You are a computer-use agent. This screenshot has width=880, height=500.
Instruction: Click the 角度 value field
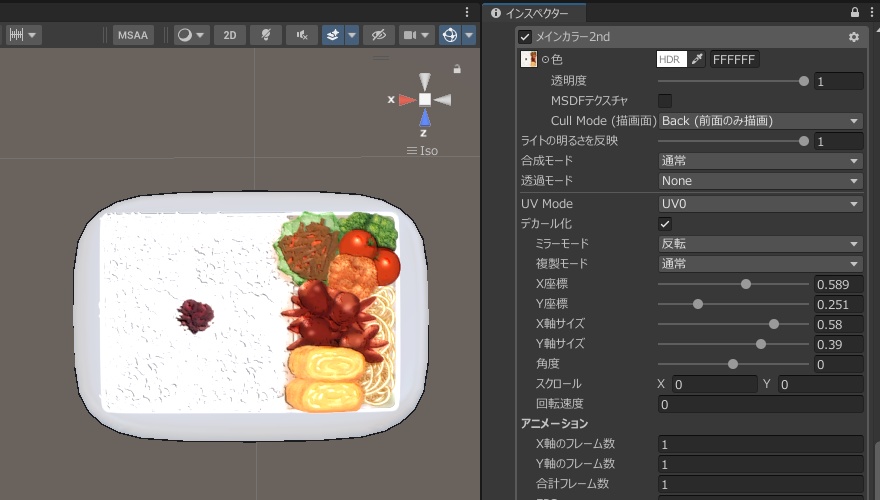pyautogui.click(x=838, y=365)
